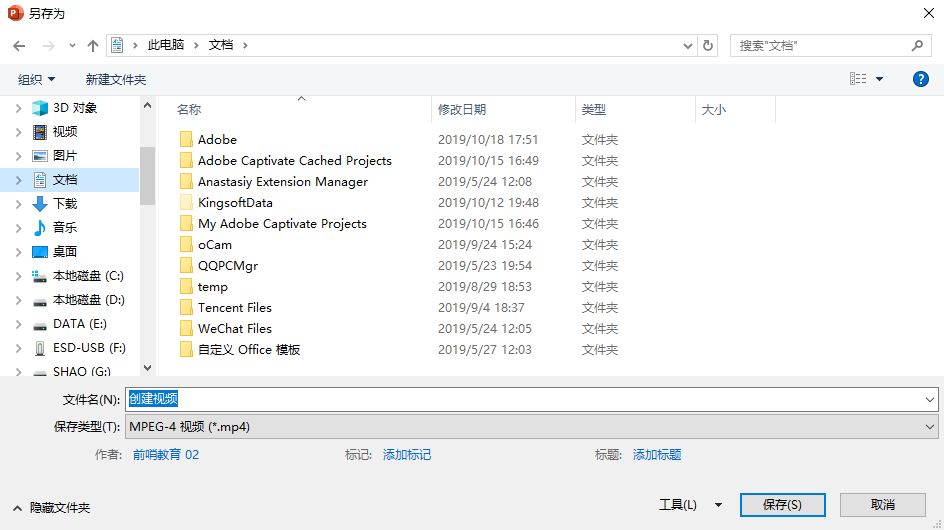Expand the 本地磁盘 (C:) tree node
The image size is (944, 530).
tap(18, 276)
